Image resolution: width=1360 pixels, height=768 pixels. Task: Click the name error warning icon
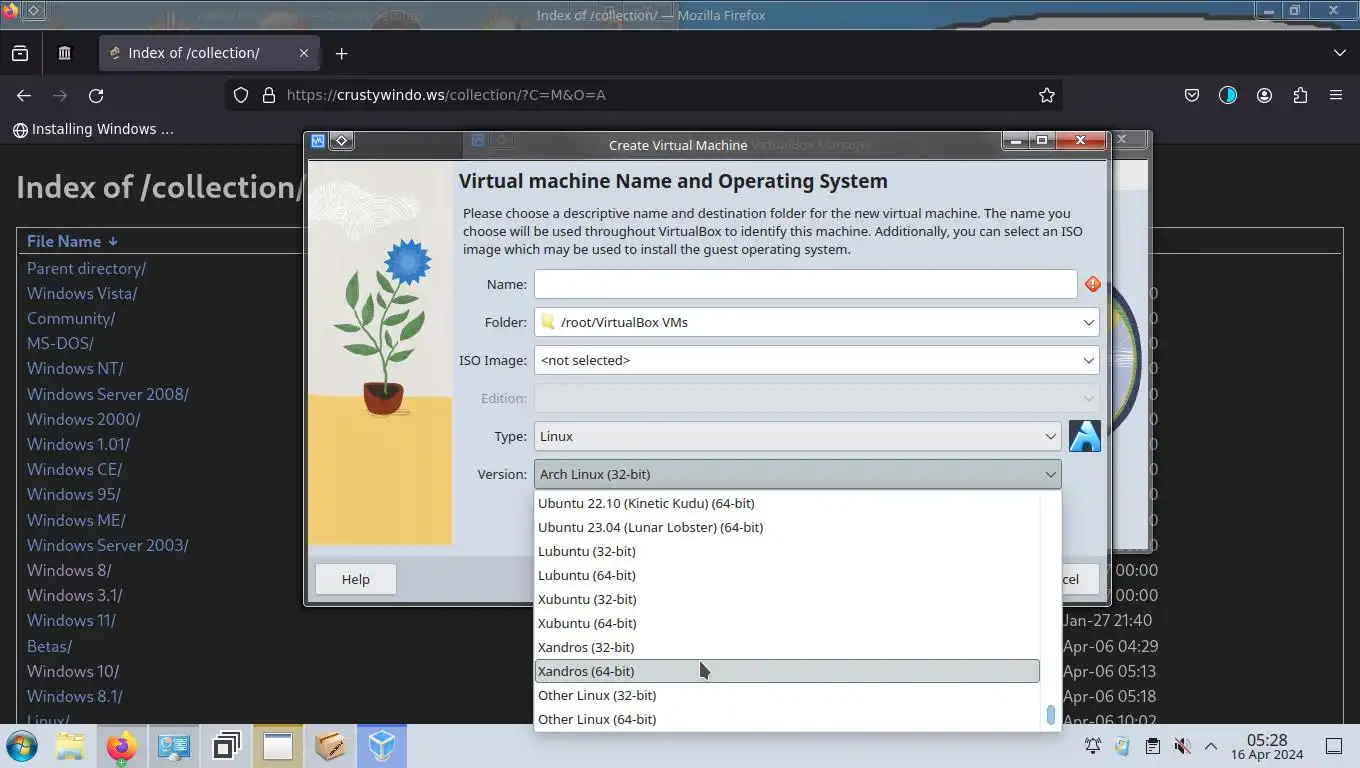[x=1093, y=284]
